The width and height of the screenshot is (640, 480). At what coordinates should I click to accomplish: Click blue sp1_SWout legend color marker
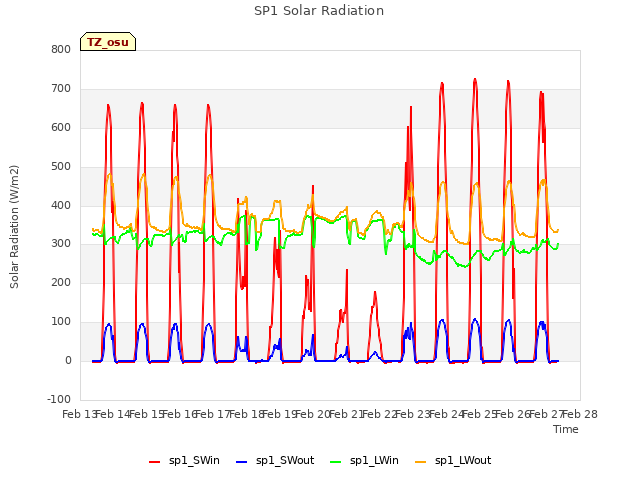click(x=242, y=462)
